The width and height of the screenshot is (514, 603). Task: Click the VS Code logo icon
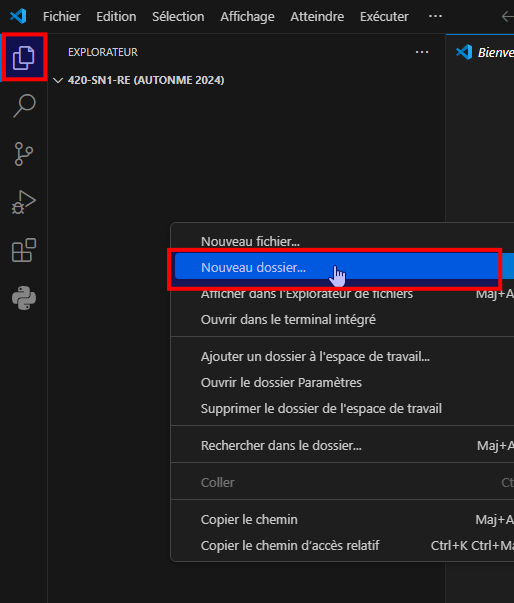point(18,16)
